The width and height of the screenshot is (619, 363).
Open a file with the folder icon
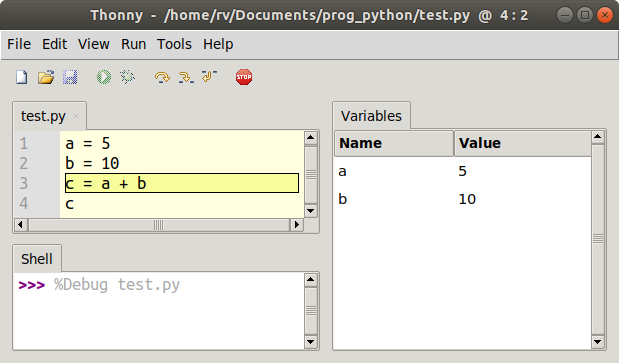coord(46,77)
